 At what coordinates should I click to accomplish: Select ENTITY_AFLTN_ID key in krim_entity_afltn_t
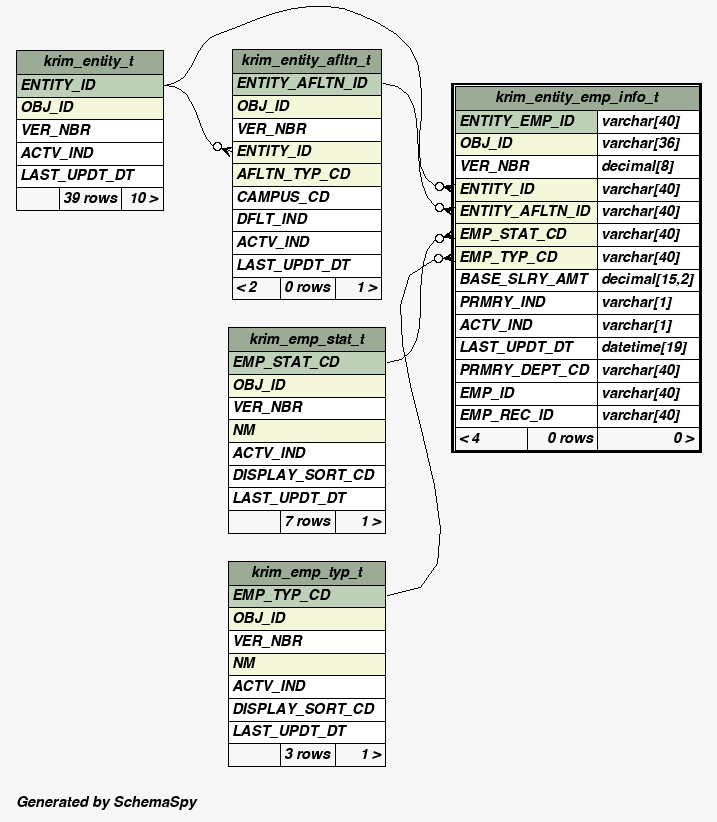307,84
